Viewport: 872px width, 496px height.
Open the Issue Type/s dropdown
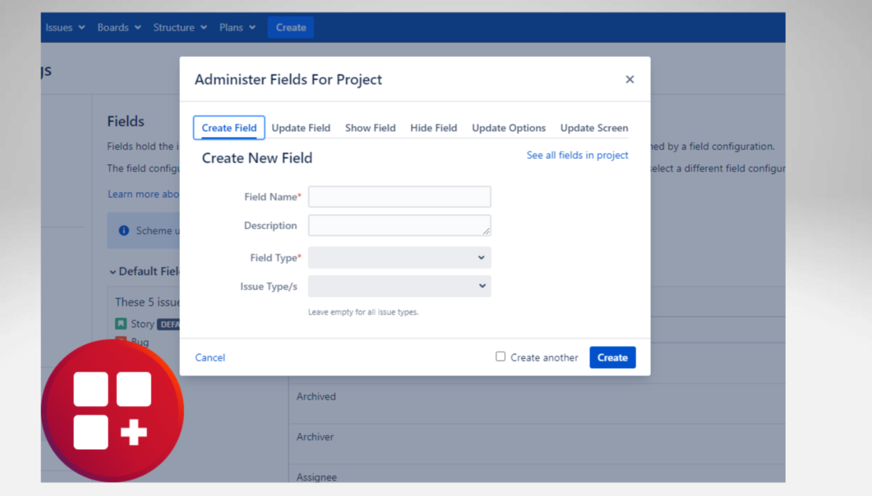pos(399,286)
